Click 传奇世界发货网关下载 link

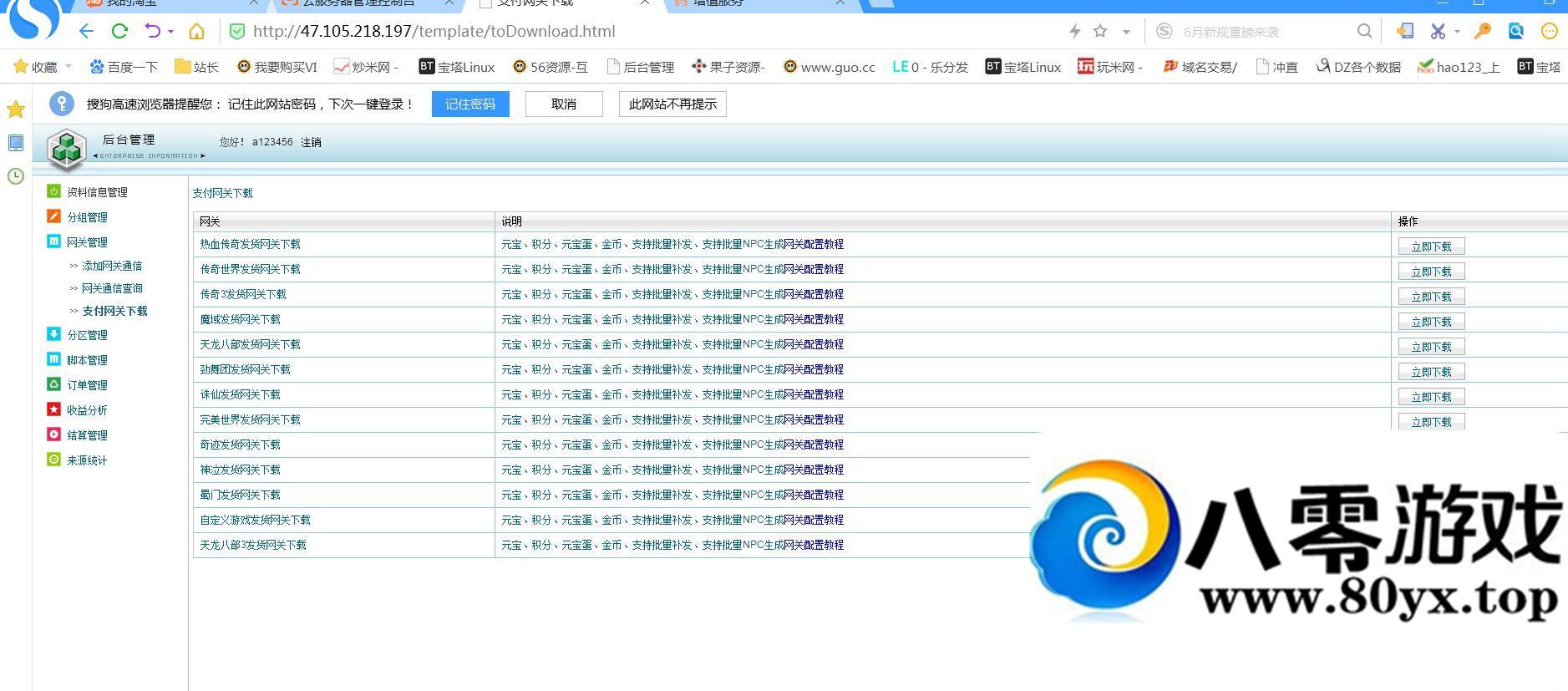point(250,269)
